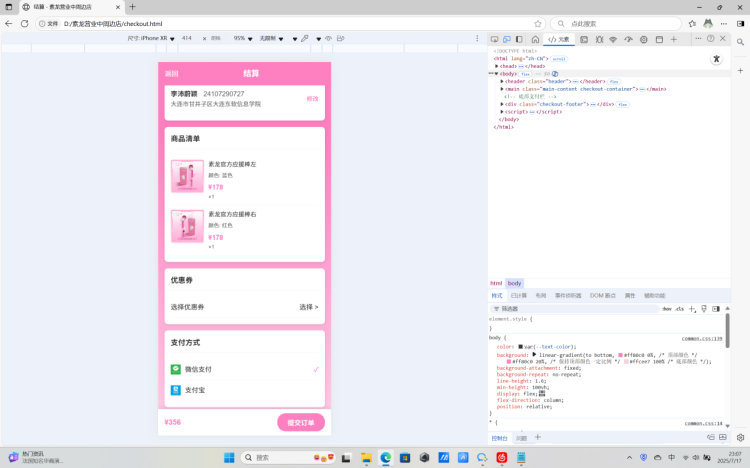Open the Memory chip icon panel
The height and width of the screenshot is (468, 750).
(x=644, y=39)
